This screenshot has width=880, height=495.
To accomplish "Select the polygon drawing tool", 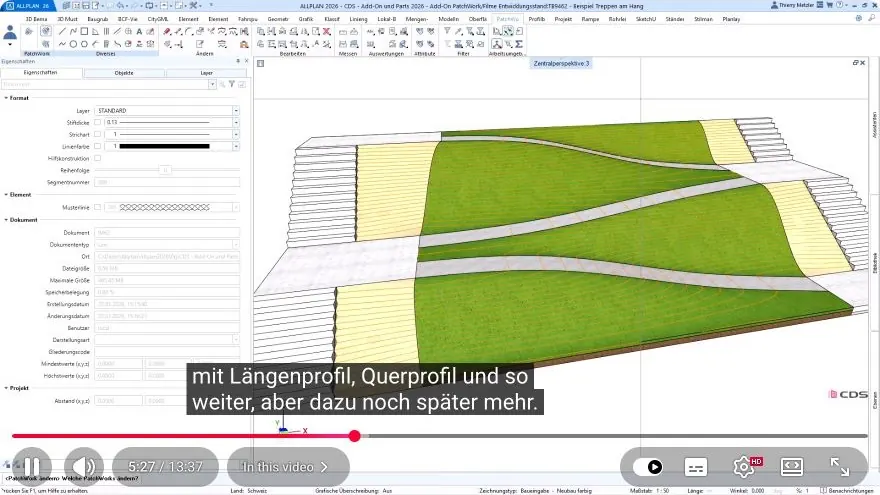I will tap(84, 44).
